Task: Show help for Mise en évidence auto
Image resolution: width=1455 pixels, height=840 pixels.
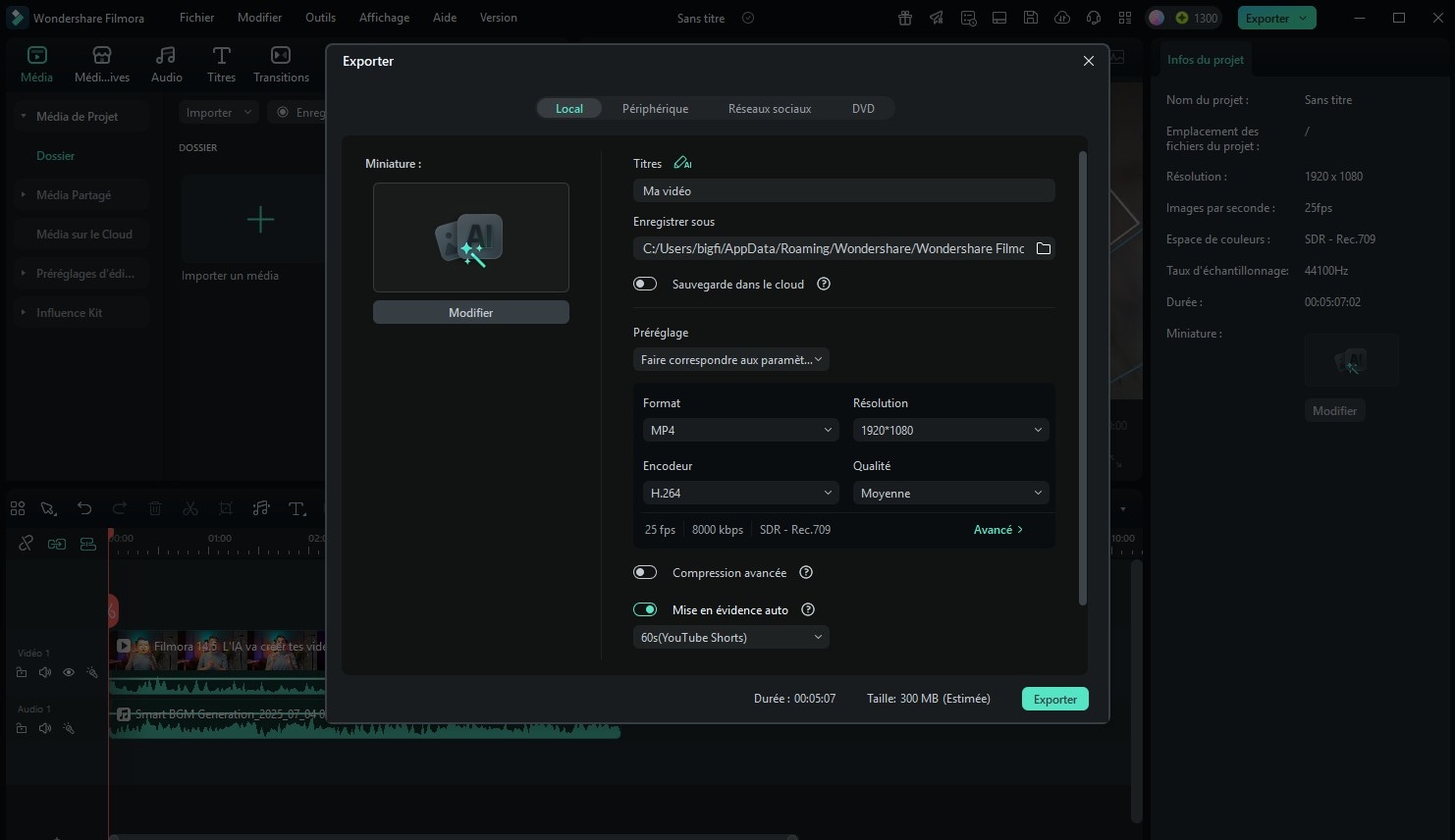Action: [x=808, y=609]
